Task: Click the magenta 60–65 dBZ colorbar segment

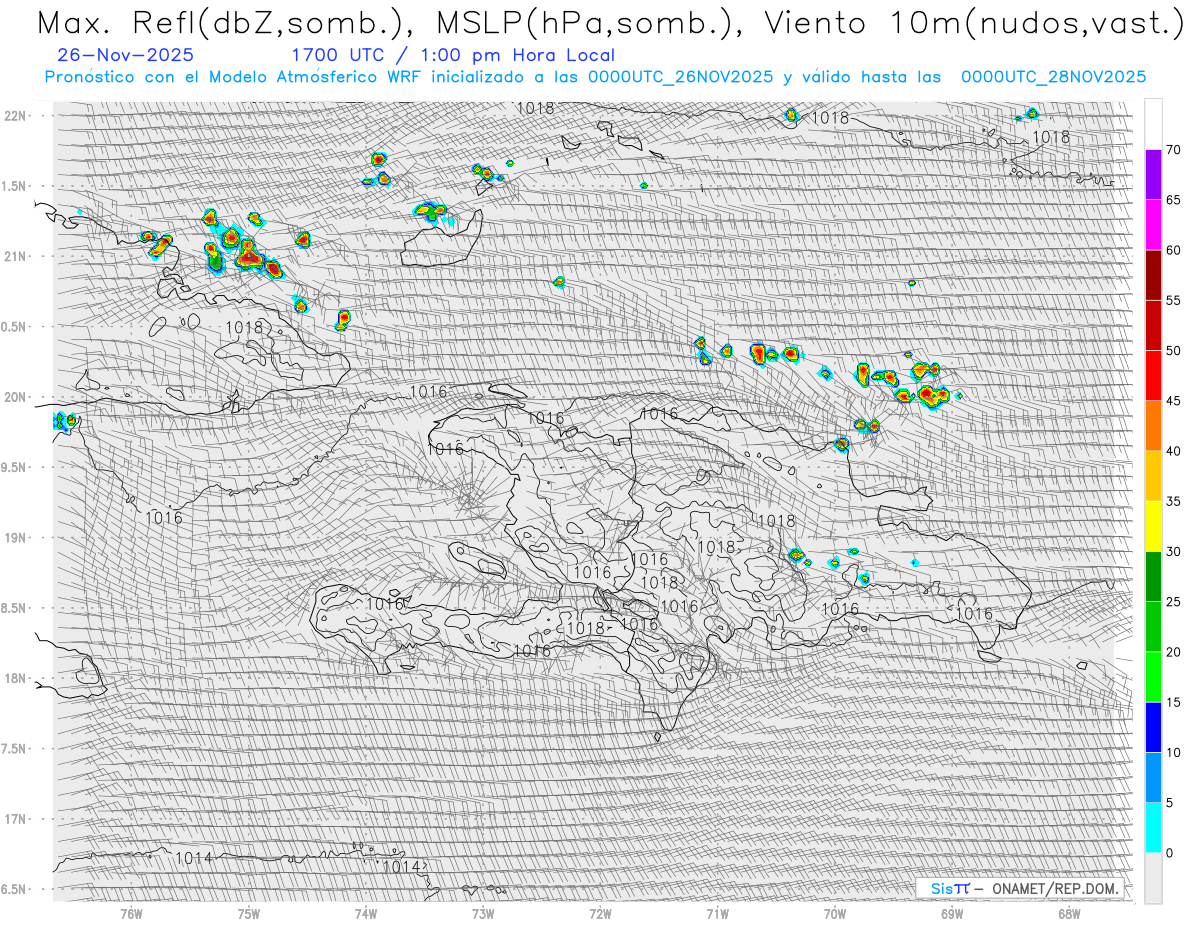Action: pos(1153,225)
